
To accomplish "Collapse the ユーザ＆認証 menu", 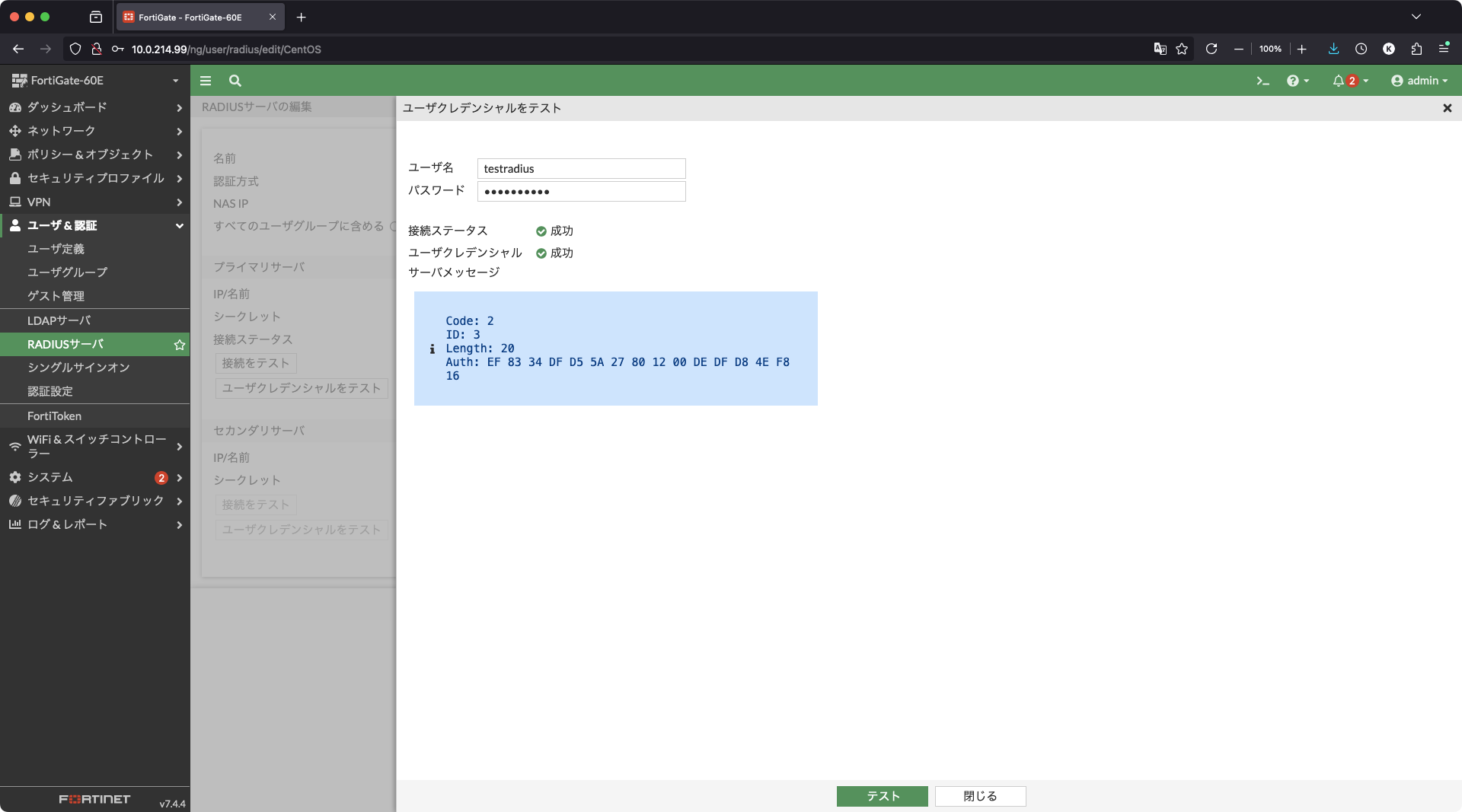I will click(x=95, y=225).
